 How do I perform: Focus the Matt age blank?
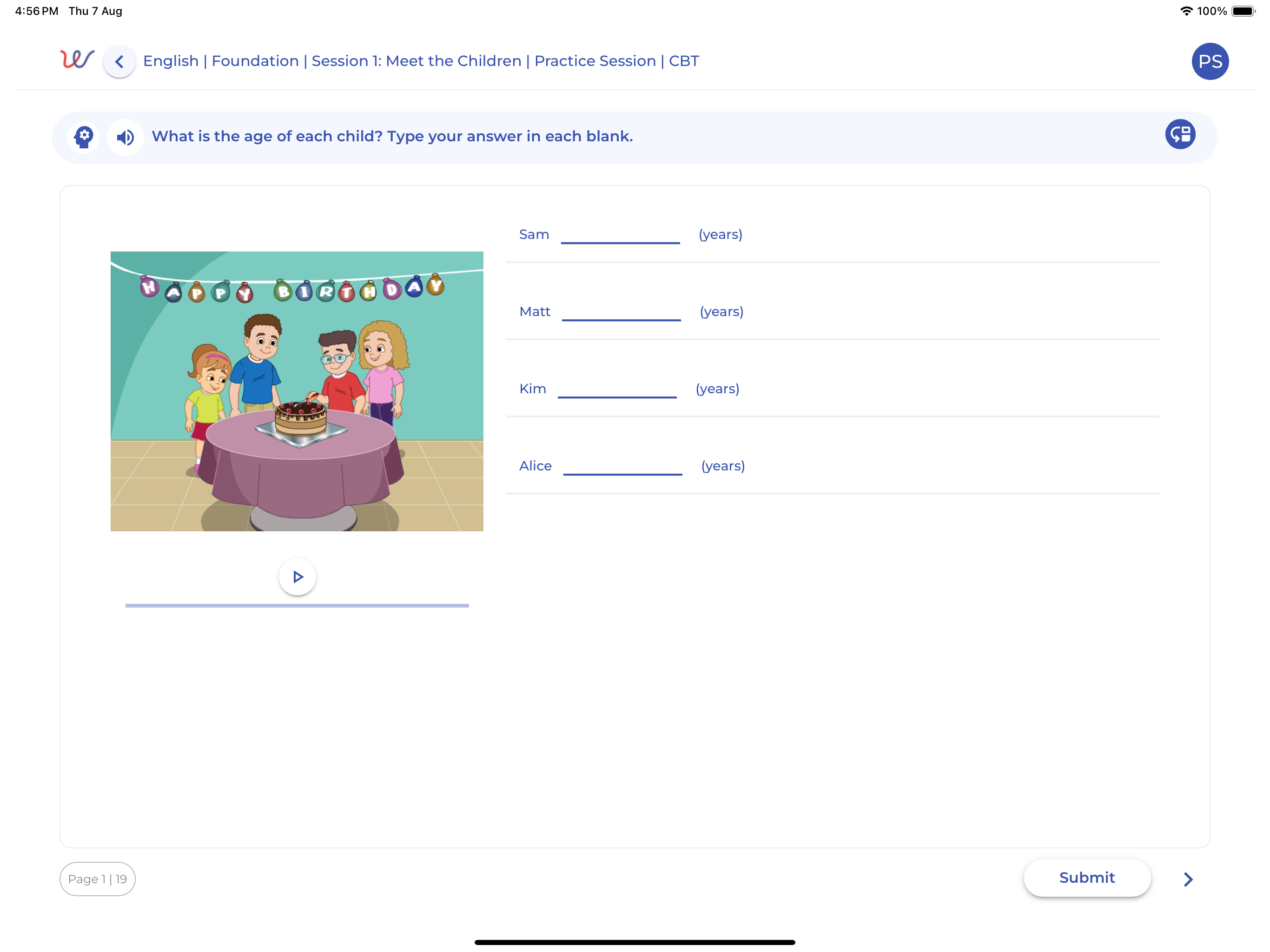click(x=621, y=312)
